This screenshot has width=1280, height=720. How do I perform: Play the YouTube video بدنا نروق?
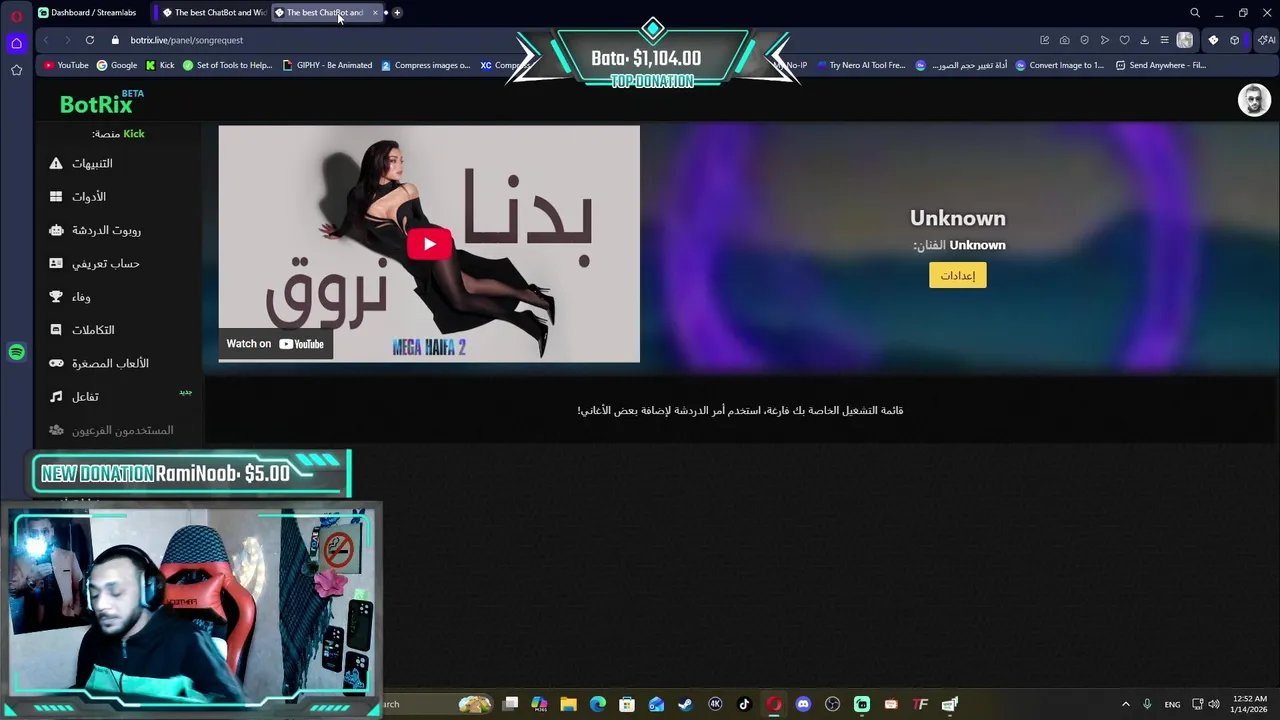click(429, 244)
